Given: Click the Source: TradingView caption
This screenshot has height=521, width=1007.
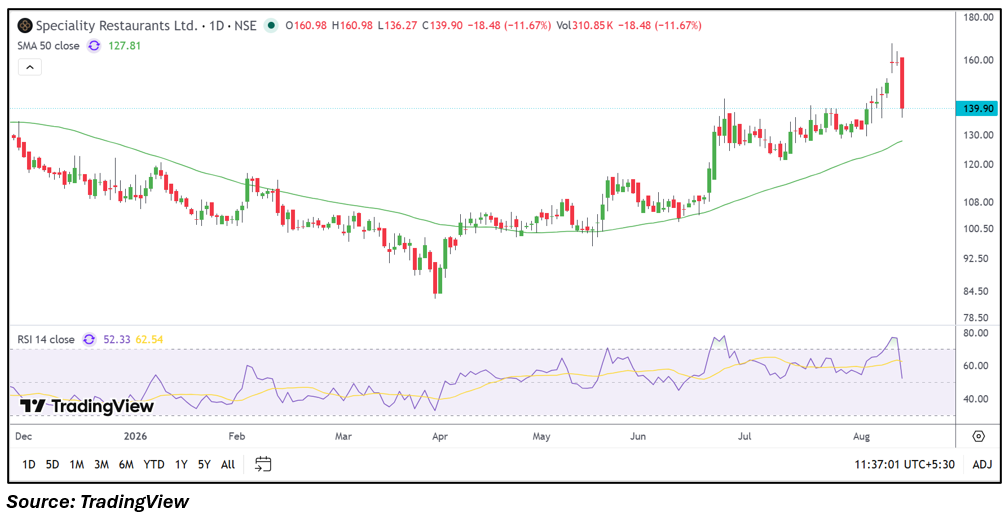Looking at the screenshot, I should coord(99,501).
